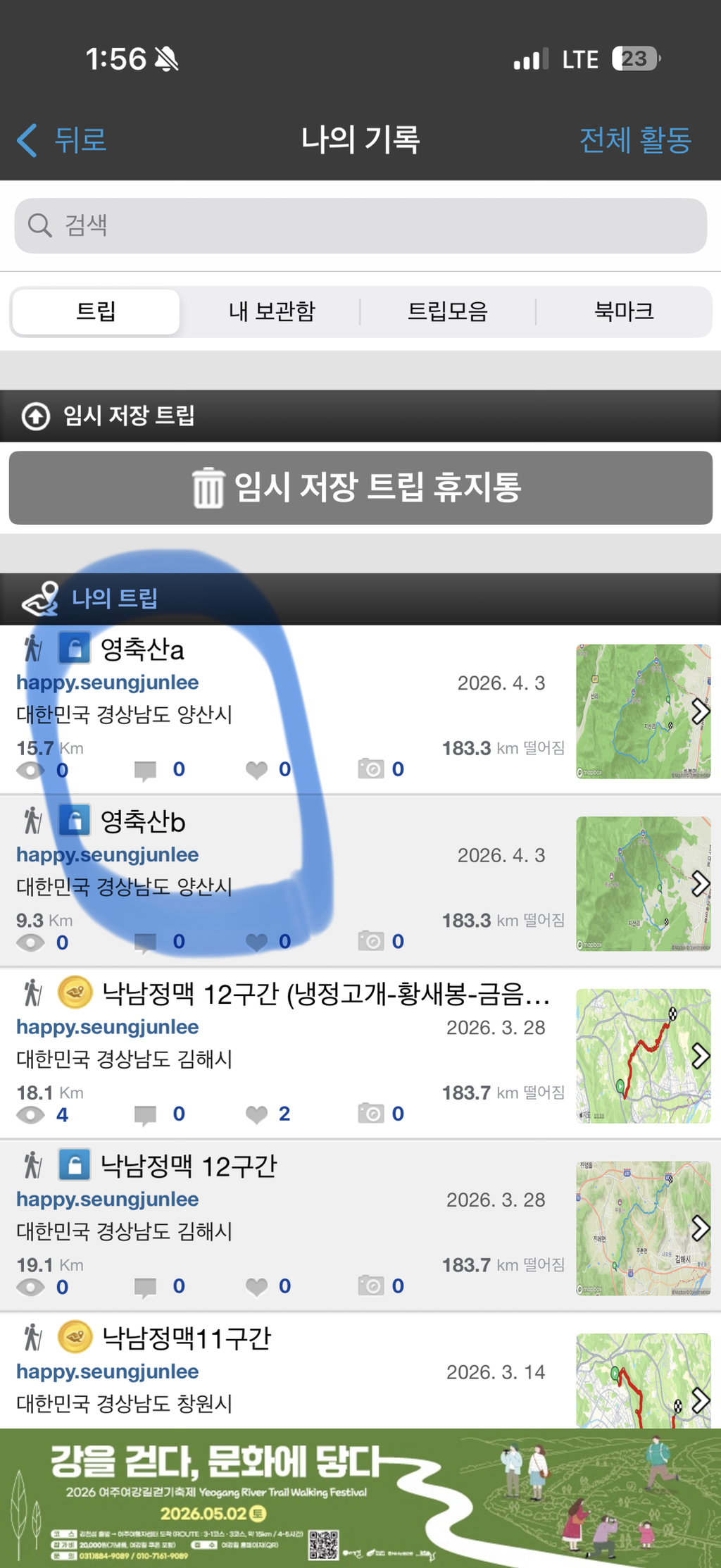Tap the eye views icon on 영축산a trip
Image resolution: width=721 pixels, height=1568 pixels.
click(x=30, y=770)
